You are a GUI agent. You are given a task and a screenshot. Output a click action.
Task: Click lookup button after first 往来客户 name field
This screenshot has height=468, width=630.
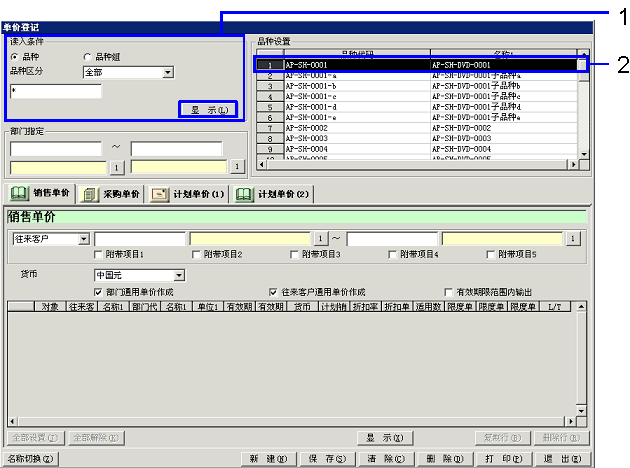point(322,239)
